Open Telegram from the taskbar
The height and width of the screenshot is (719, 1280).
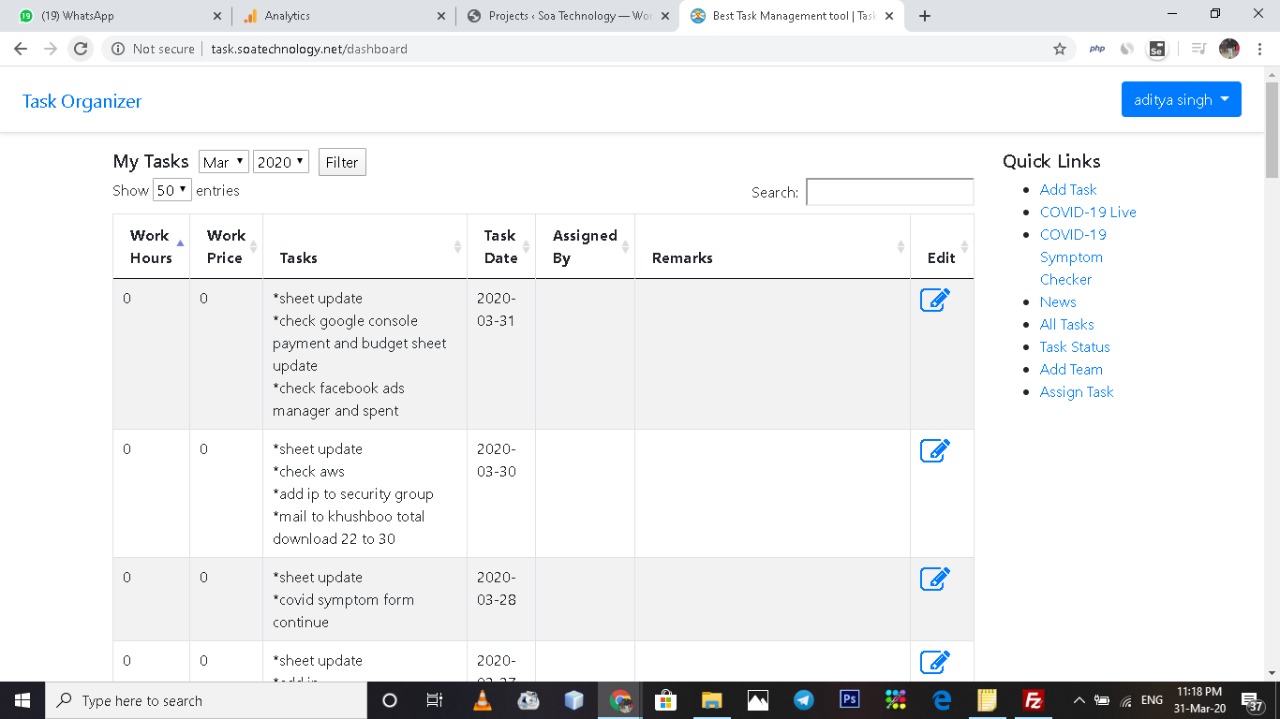pos(803,700)
